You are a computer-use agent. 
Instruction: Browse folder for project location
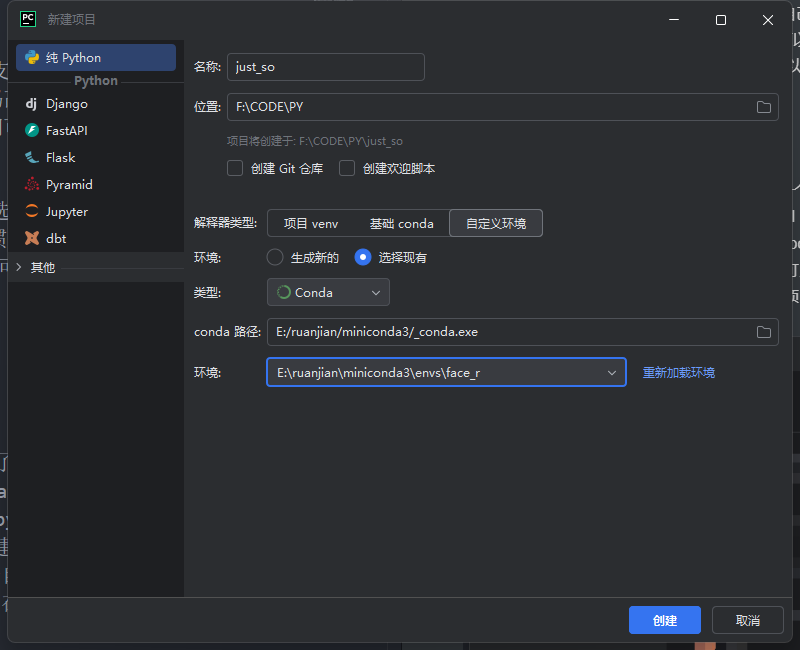(x=763, y=107)
